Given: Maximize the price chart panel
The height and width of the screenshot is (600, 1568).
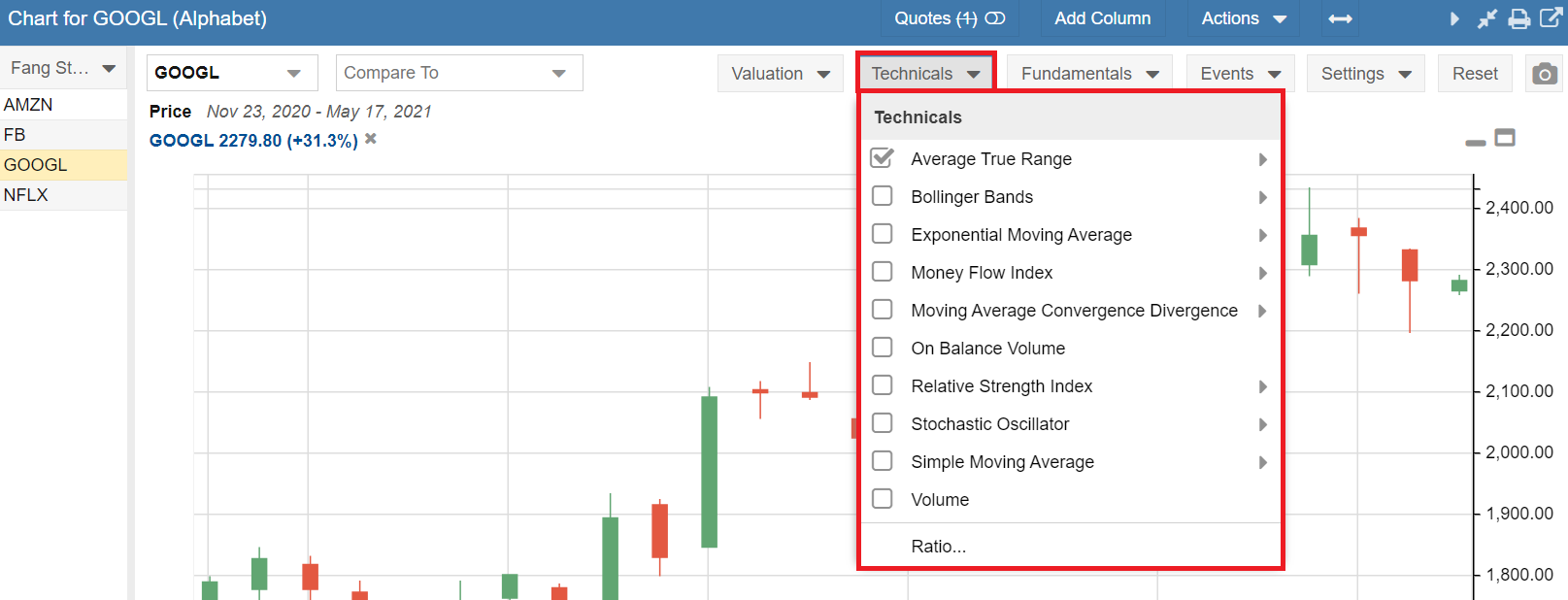Looking at the screenshot, I should tap(1505, 138).
